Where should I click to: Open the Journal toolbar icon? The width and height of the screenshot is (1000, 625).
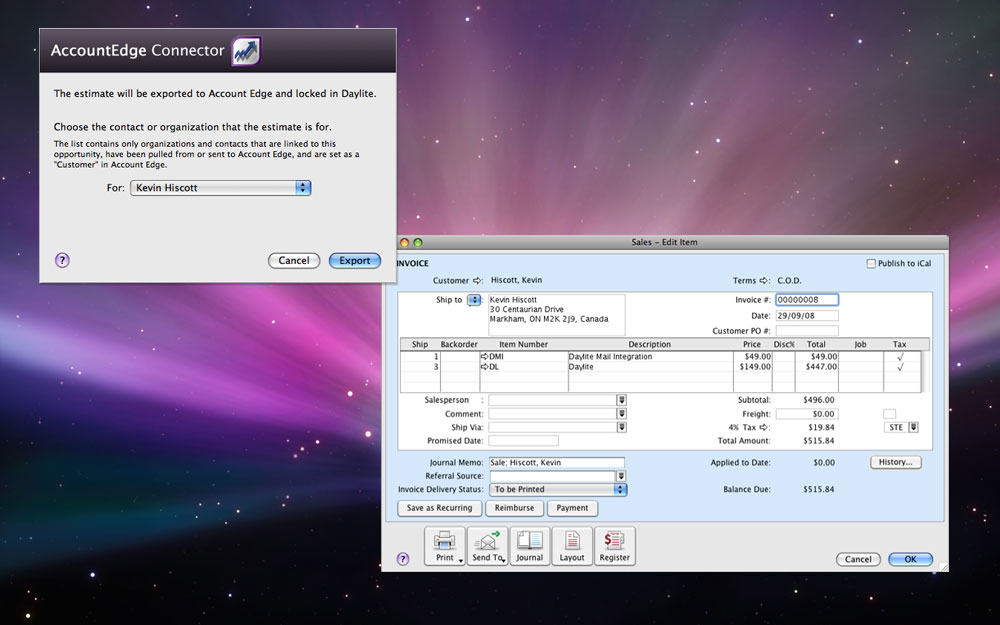pos(529,546)
